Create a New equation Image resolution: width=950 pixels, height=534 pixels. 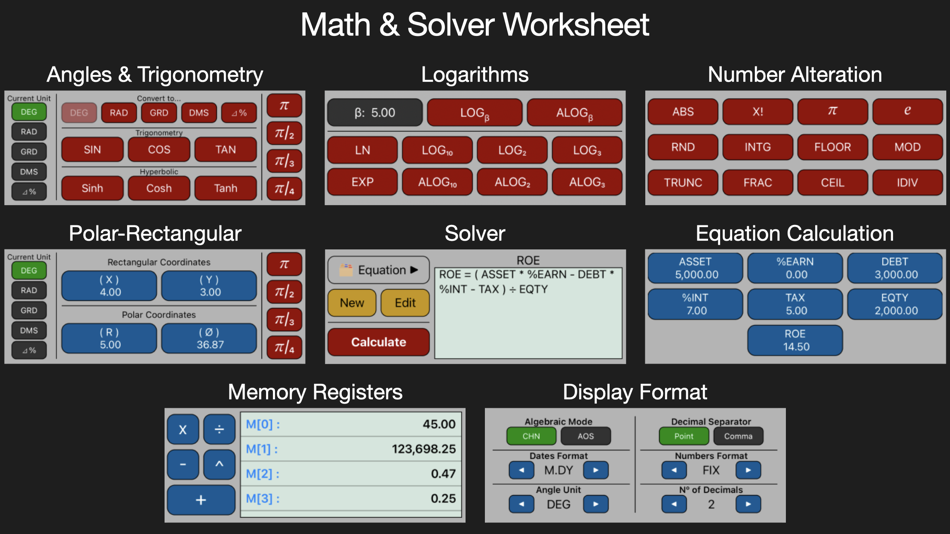click(352, 303)
